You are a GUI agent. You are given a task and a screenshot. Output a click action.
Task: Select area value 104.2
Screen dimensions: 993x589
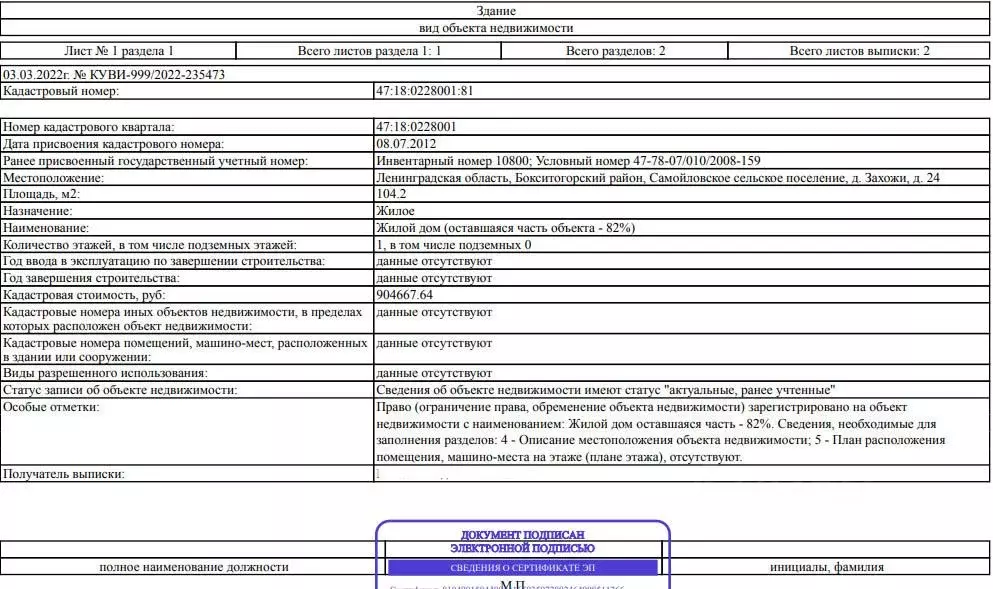pos(391,194)
